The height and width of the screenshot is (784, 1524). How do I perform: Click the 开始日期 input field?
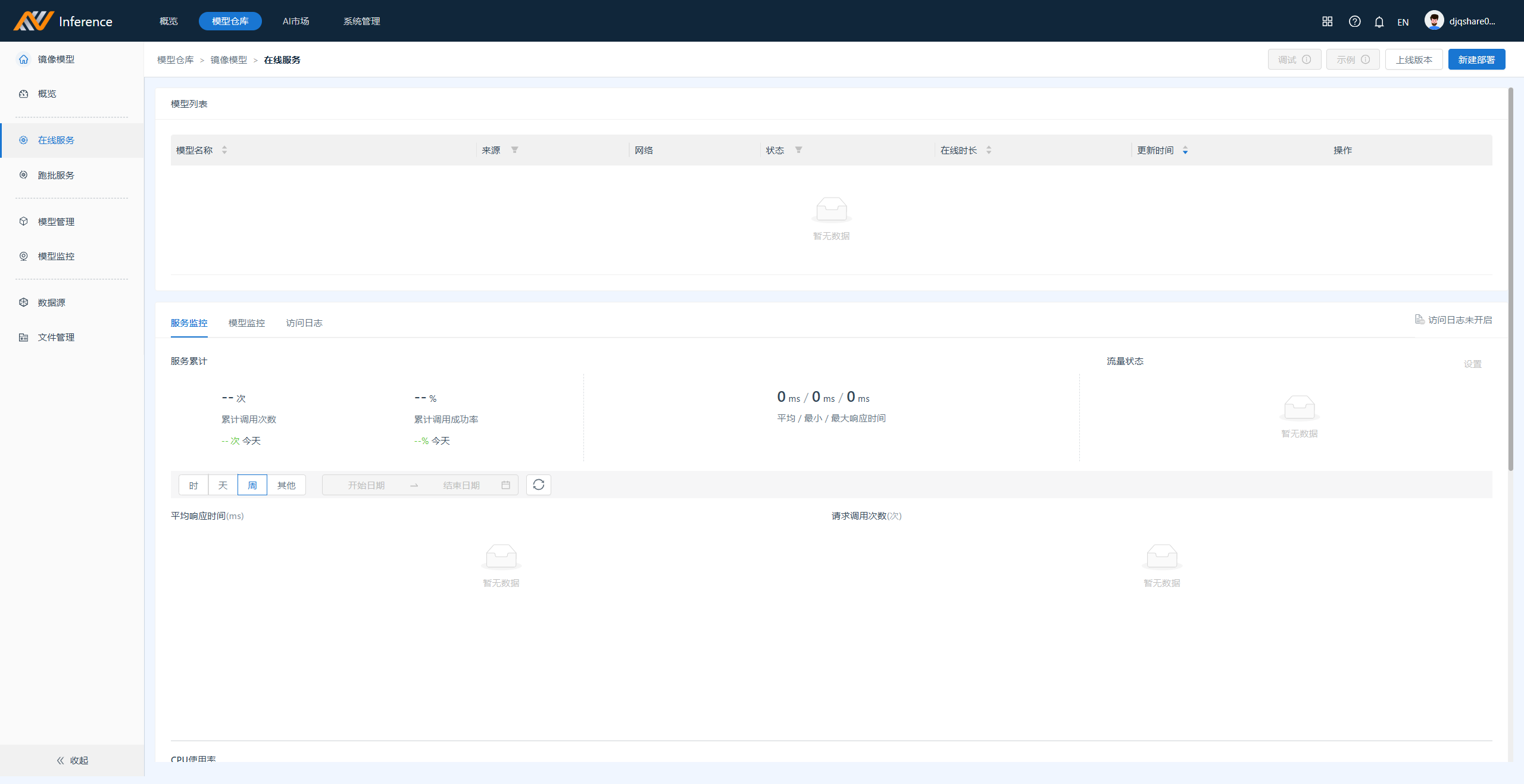pos(366,485)
